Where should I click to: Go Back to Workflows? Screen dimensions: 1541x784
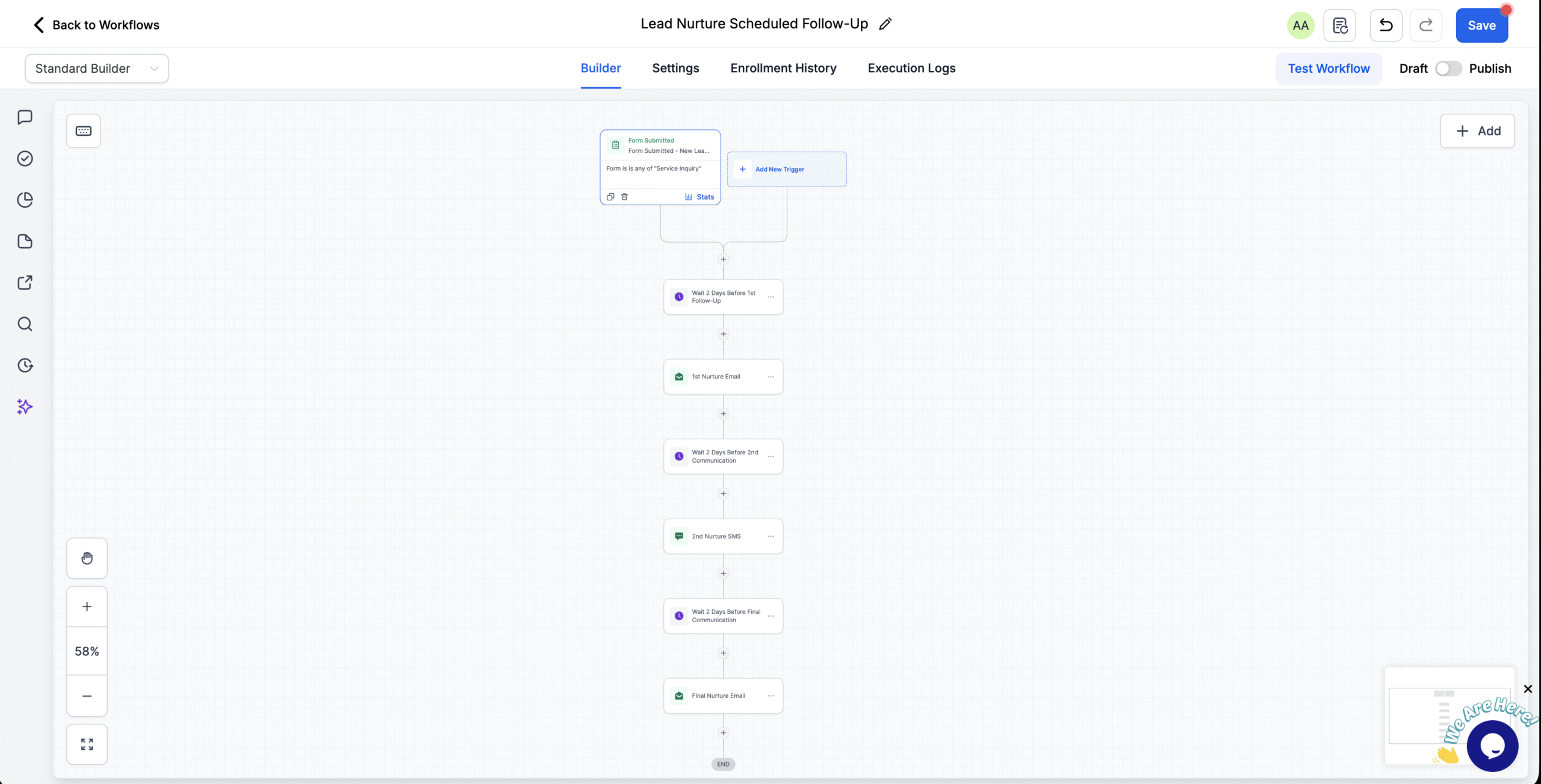click(x=96, y=25)
